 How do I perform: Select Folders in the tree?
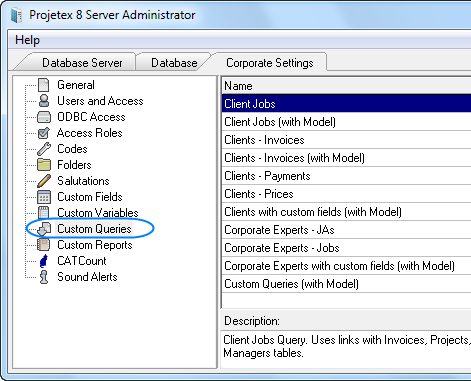click(74, 165)
